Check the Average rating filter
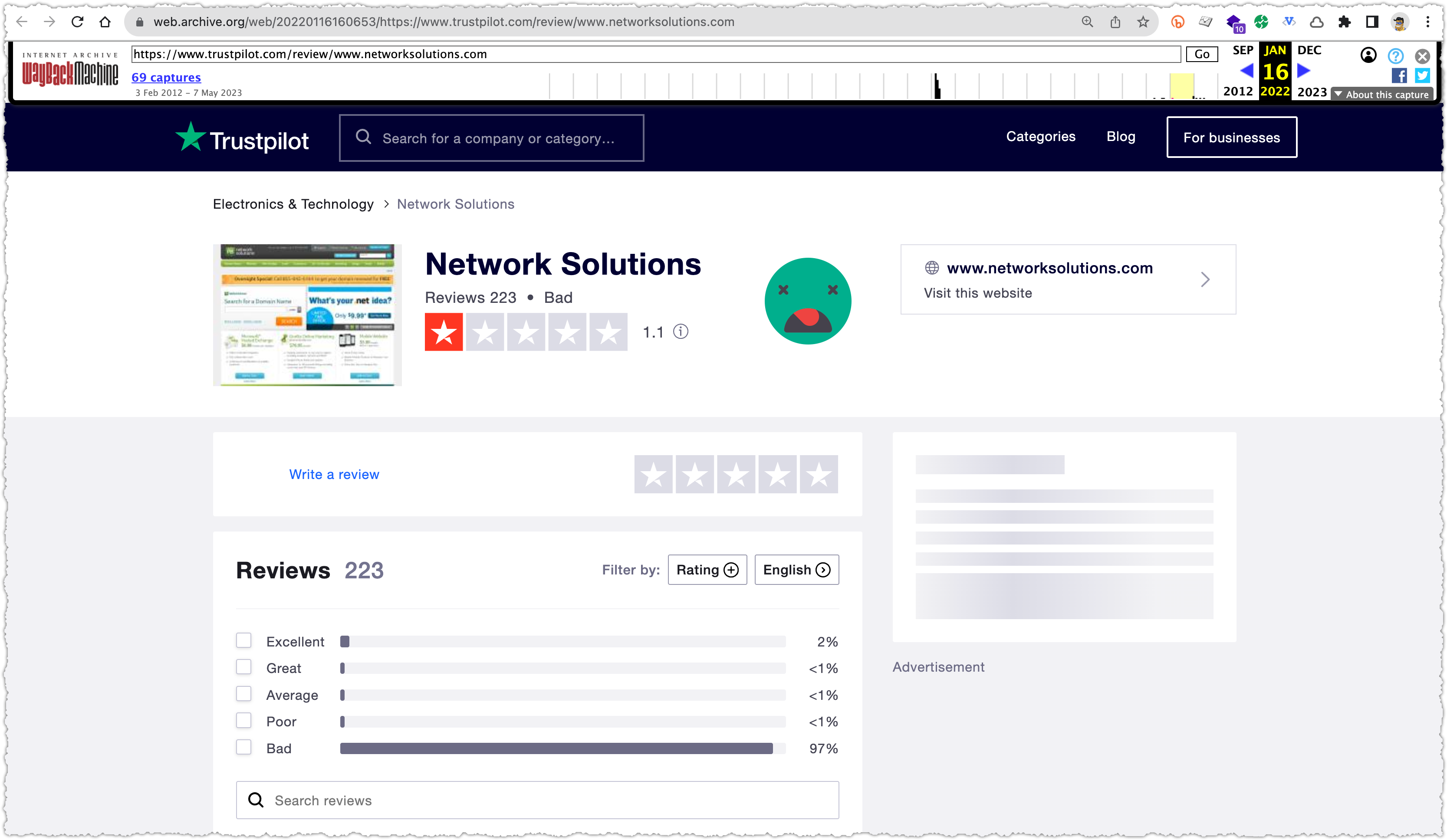This screenshot has width=1447, height=840. click(243, 694)
